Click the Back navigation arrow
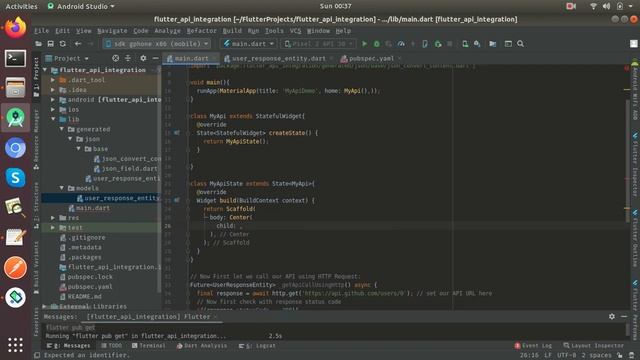The width and height of the screenshot is (640, 360). pyautogui.click(x=78, y=44)
